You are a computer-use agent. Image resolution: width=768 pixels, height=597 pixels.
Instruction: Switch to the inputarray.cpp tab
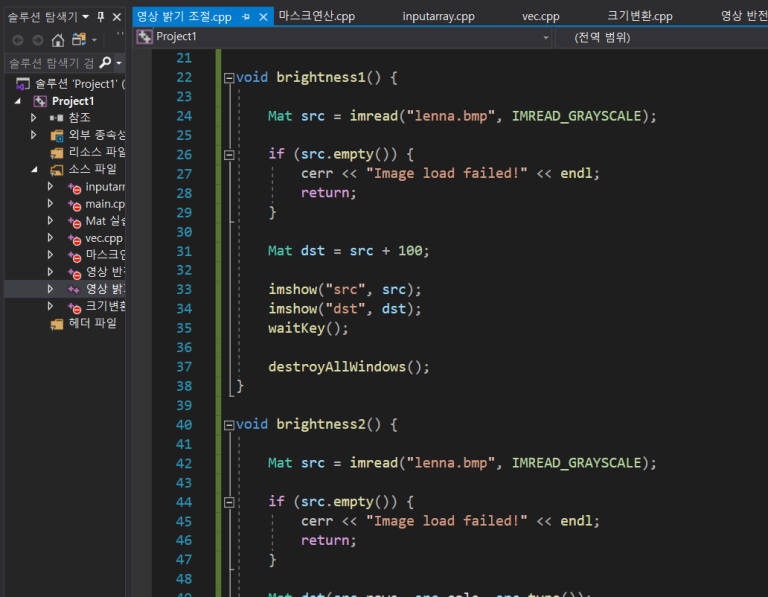pos(438,17)
